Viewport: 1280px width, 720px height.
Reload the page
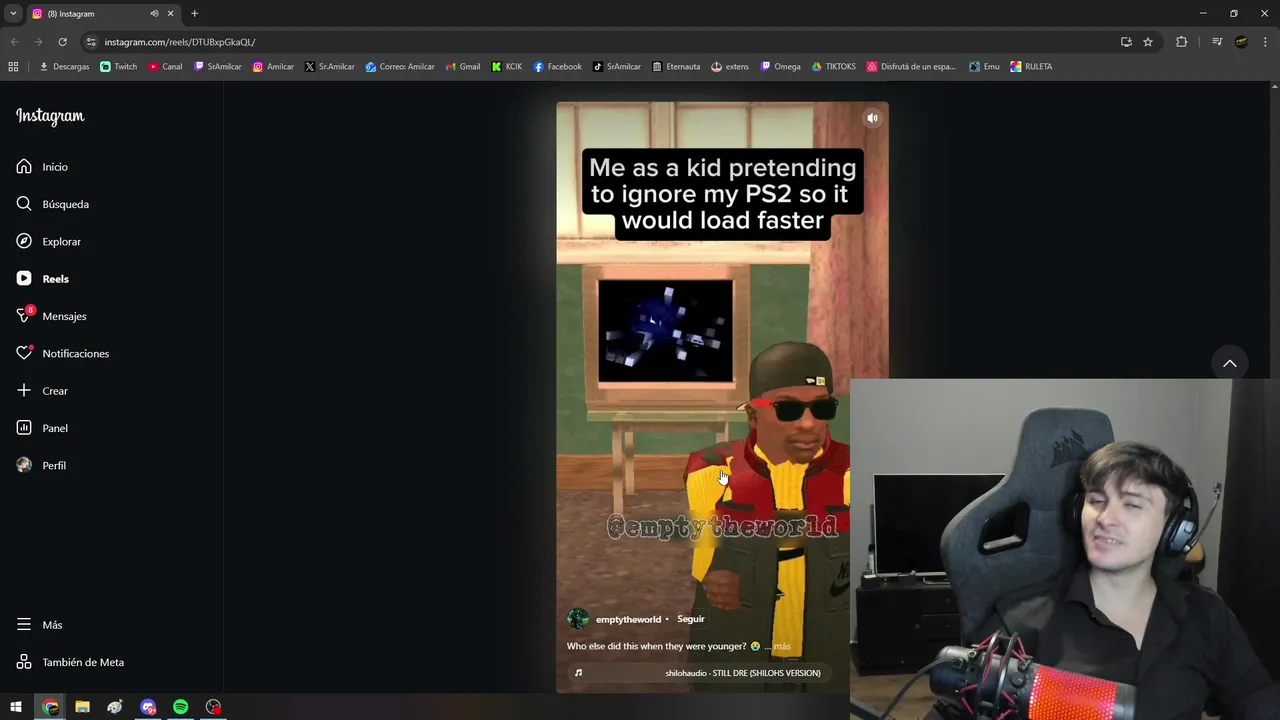pos(62,42)
